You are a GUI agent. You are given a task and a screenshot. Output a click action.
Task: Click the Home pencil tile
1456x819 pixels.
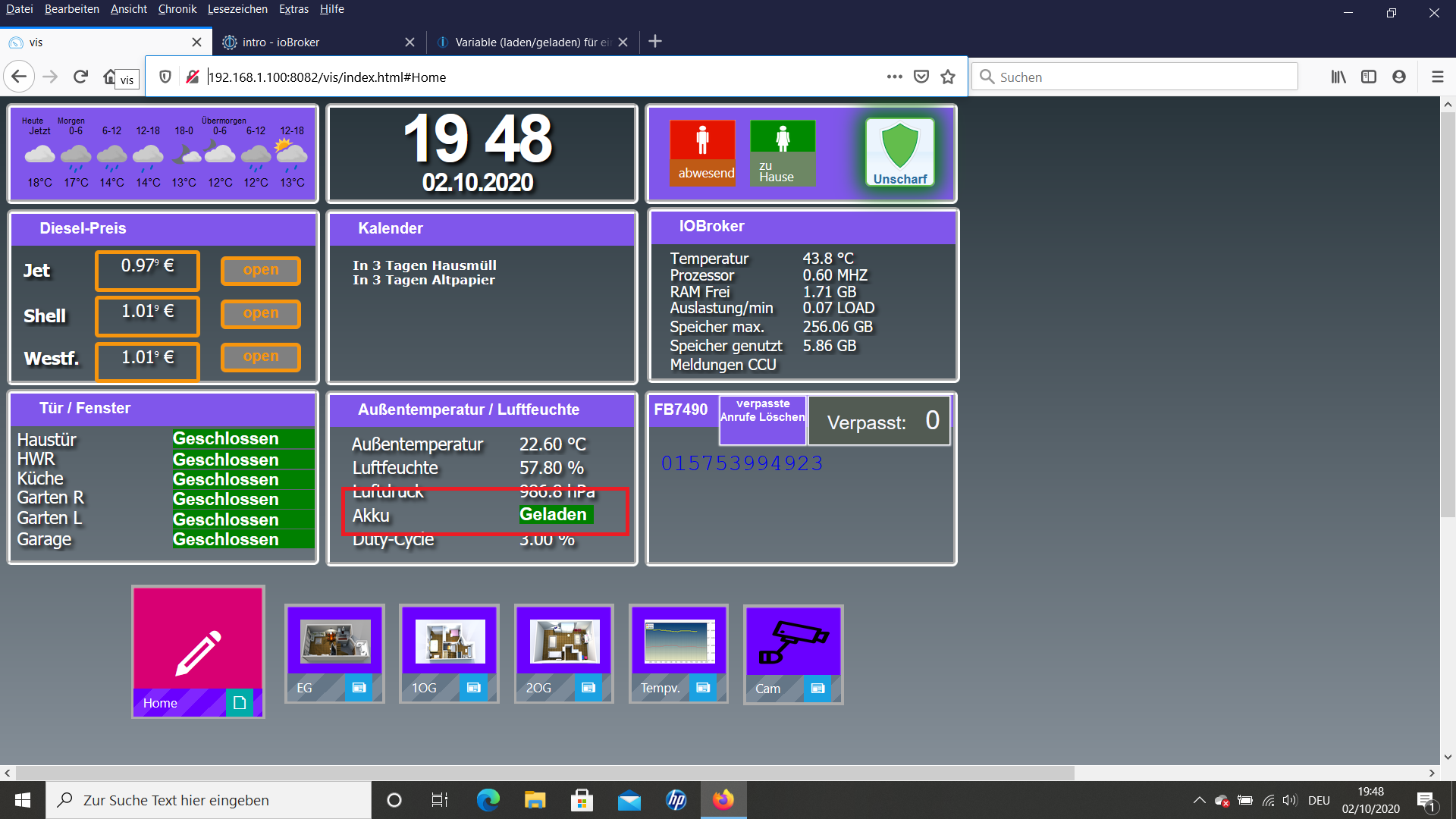(x=198, y=651)
